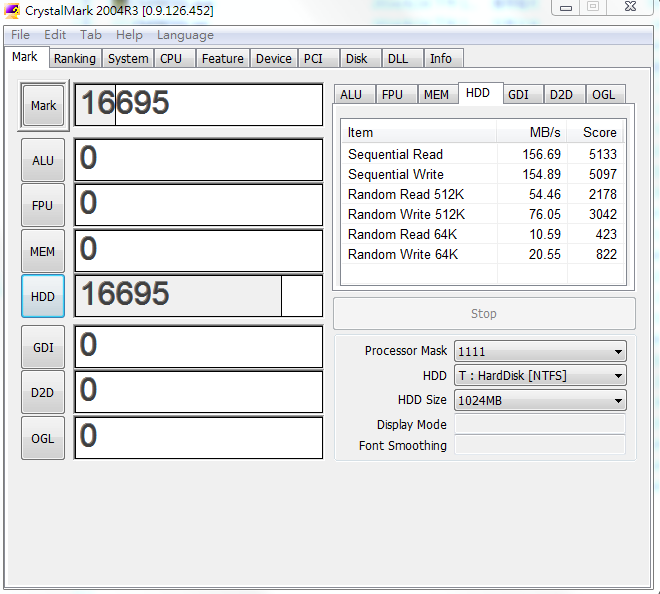Open the Help menu
The image size is (660, 594).
pos(129,35)
